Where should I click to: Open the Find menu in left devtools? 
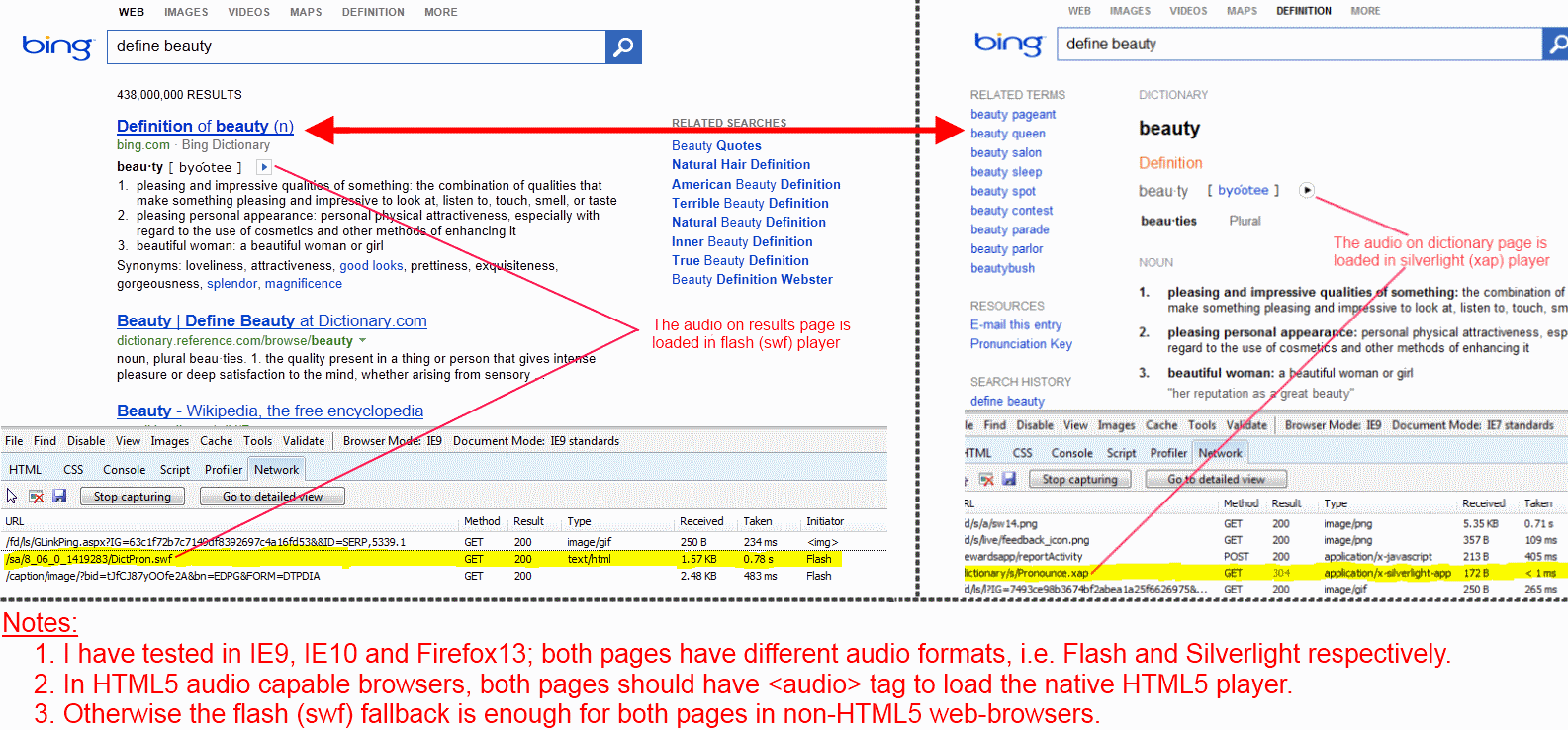point(45,441)
